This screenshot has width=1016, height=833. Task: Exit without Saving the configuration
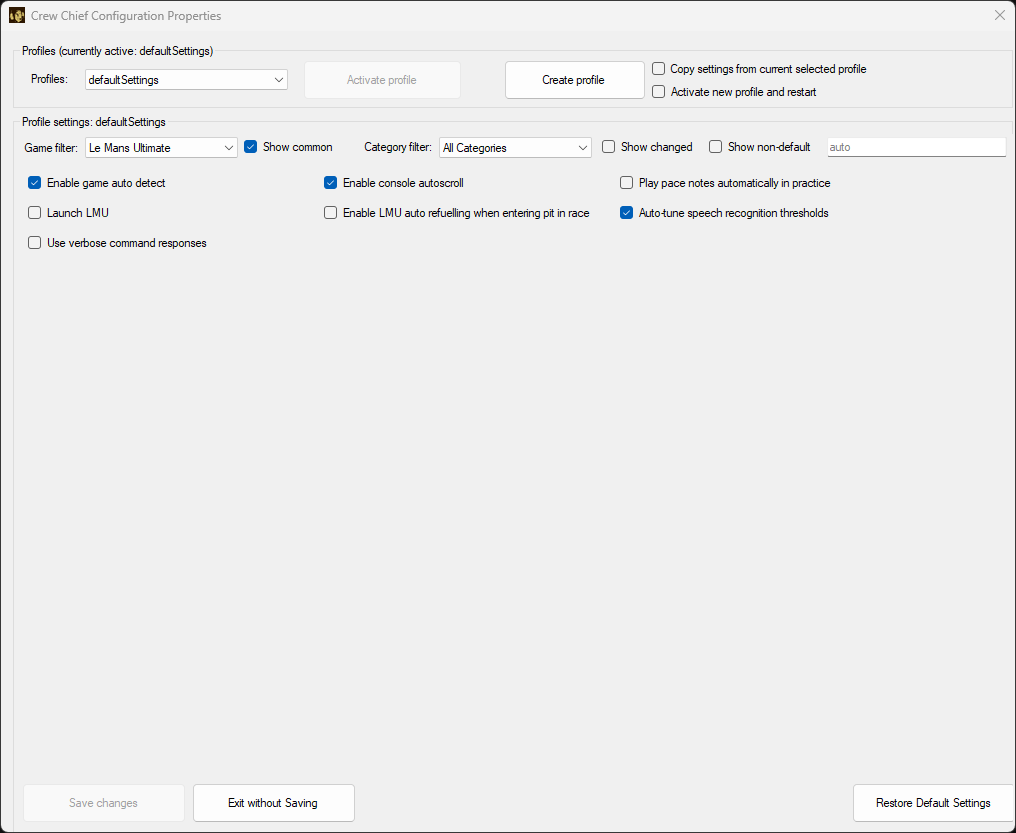coord(273,802)
